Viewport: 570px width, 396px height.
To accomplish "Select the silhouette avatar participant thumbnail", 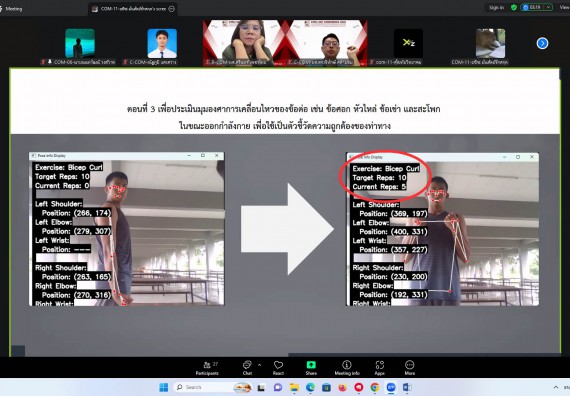I will (80, 43).
